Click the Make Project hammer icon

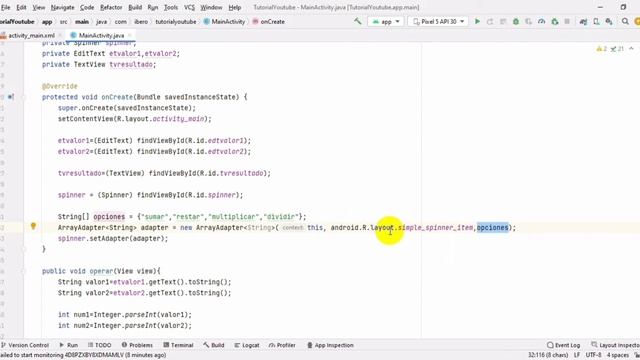(x=358, y=21)
